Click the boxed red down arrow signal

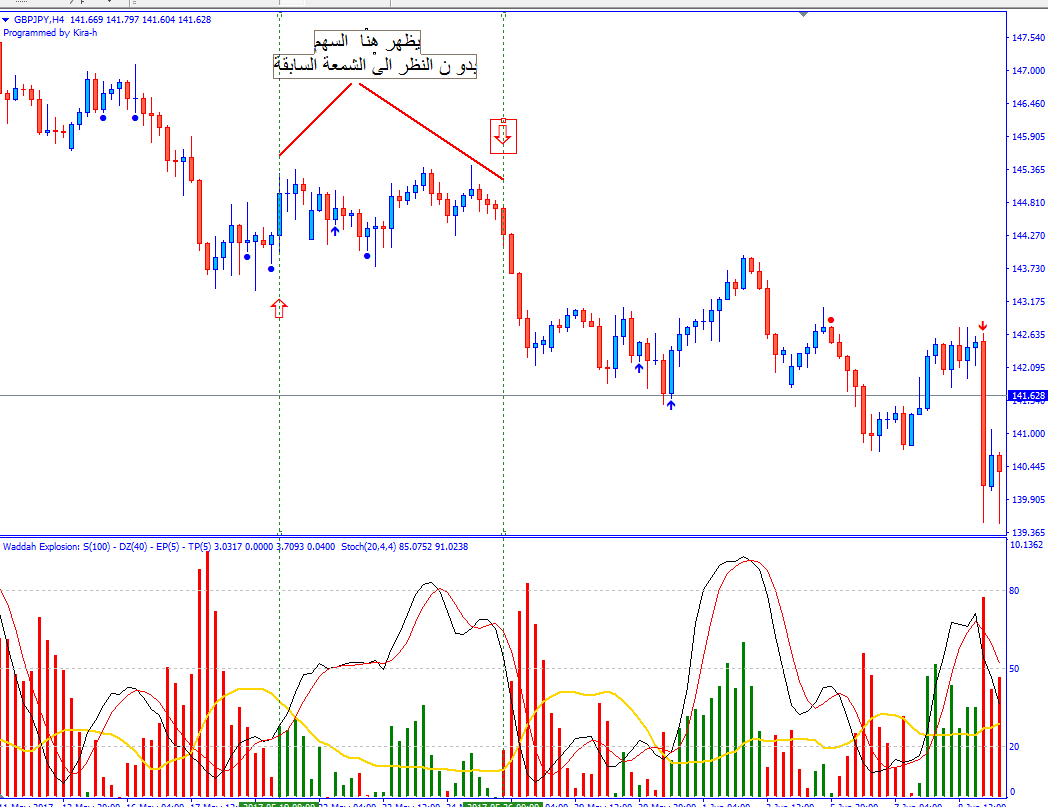[x=503, y=135]
